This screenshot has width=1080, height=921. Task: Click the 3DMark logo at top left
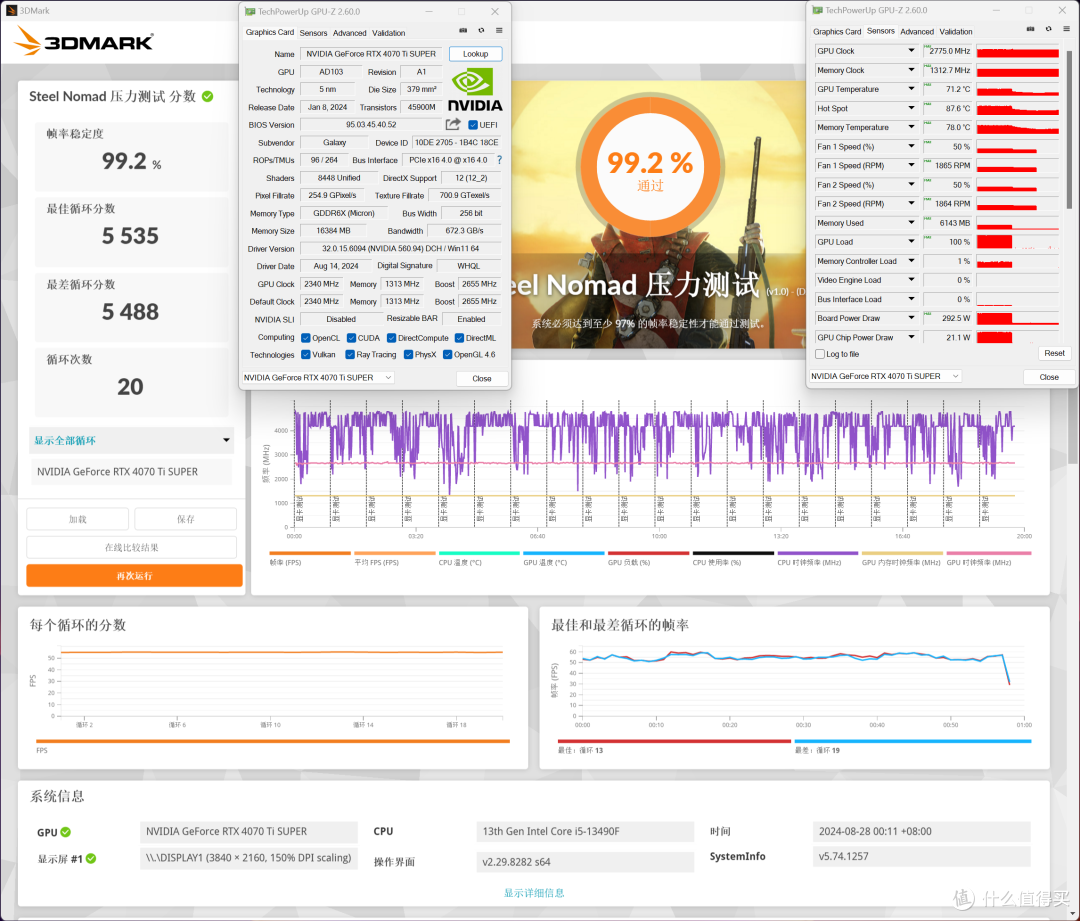pyautogui.click(x=84, y=41)
